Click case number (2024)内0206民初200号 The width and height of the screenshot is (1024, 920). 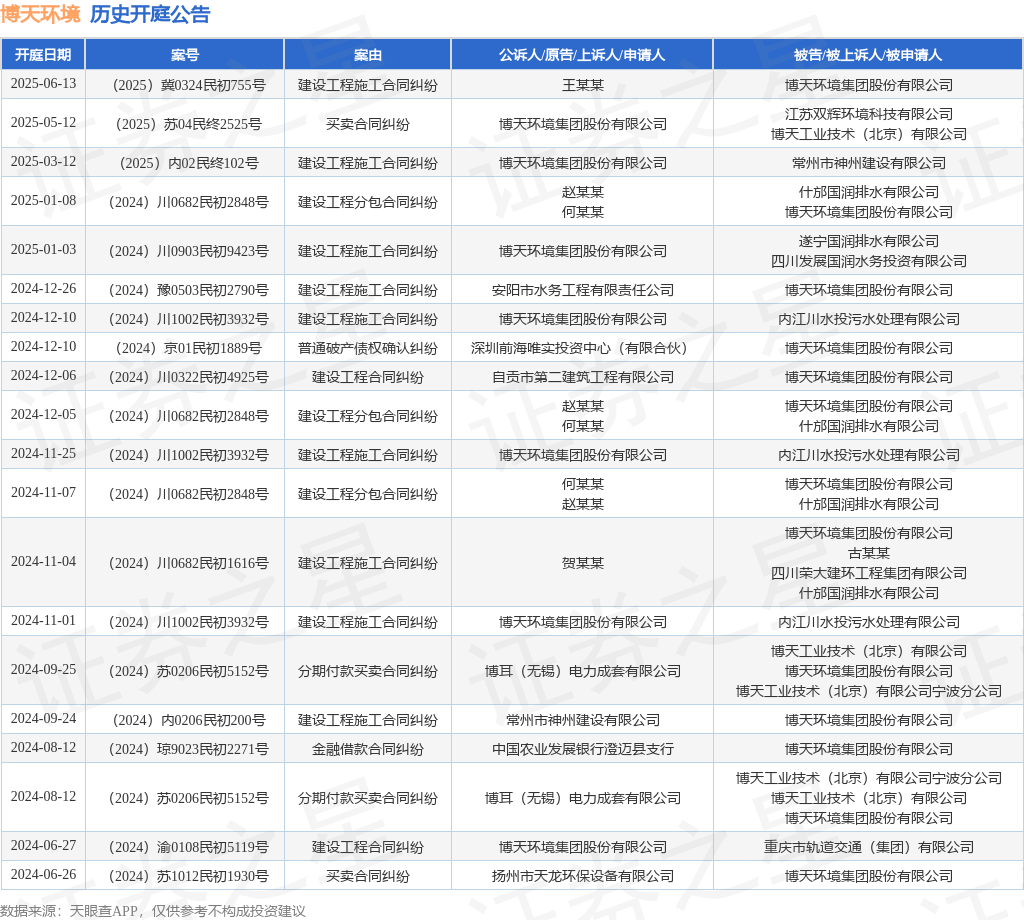tap(189, 720)
